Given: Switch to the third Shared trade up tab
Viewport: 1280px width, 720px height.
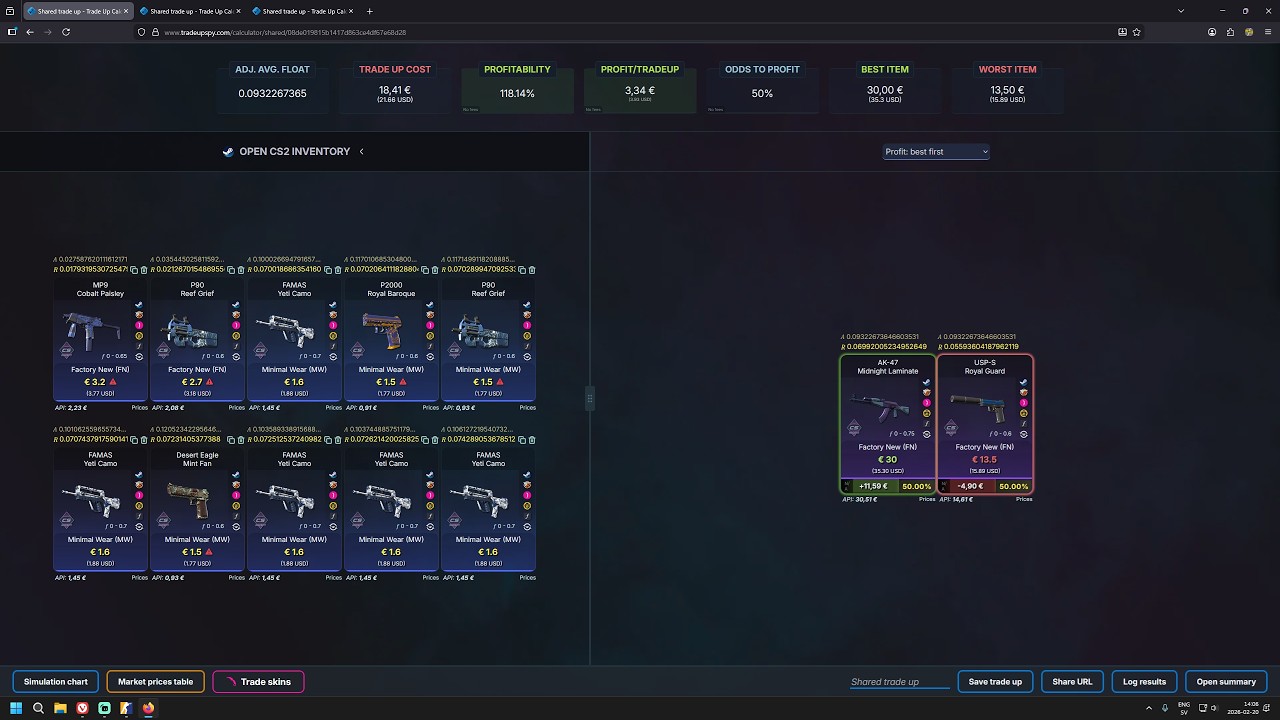Looking at the screenshot, I should click(300, 11).
